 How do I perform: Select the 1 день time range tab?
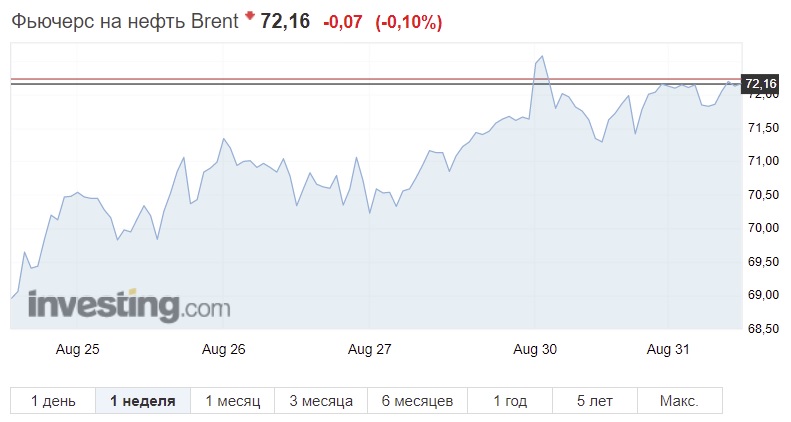(53, 401)
